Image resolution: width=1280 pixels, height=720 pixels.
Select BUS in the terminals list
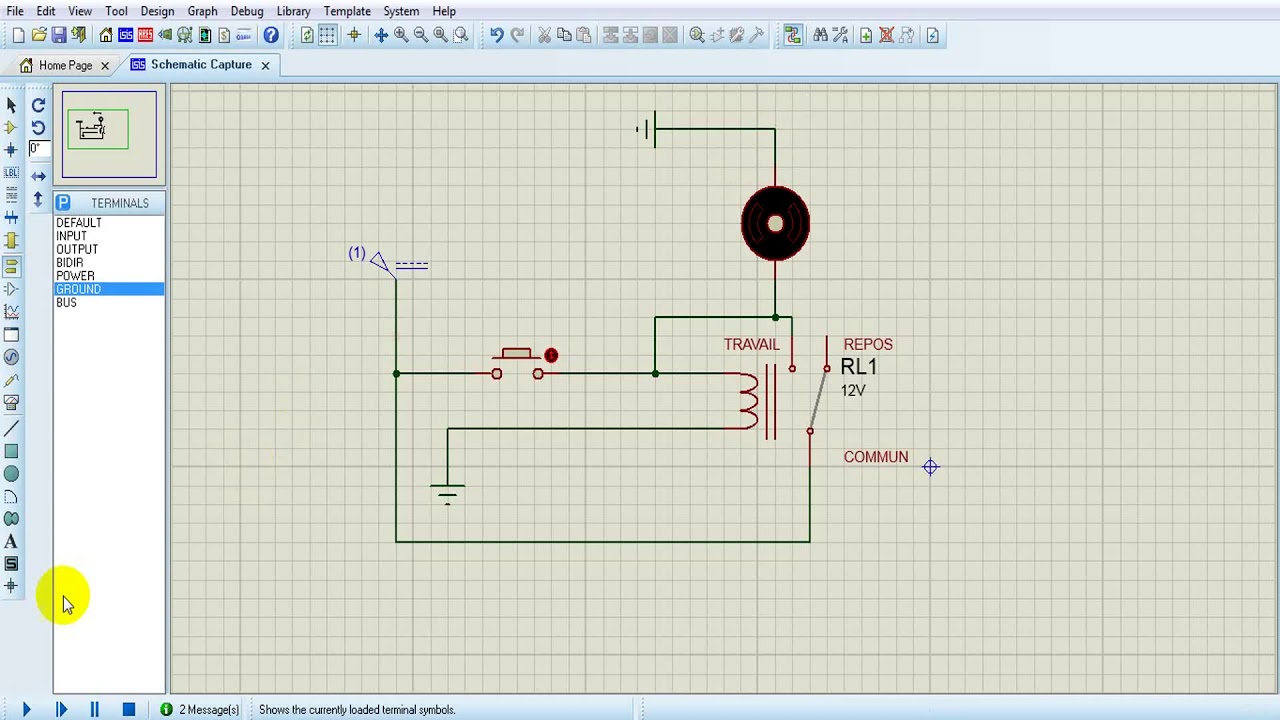tap(66, 302)
